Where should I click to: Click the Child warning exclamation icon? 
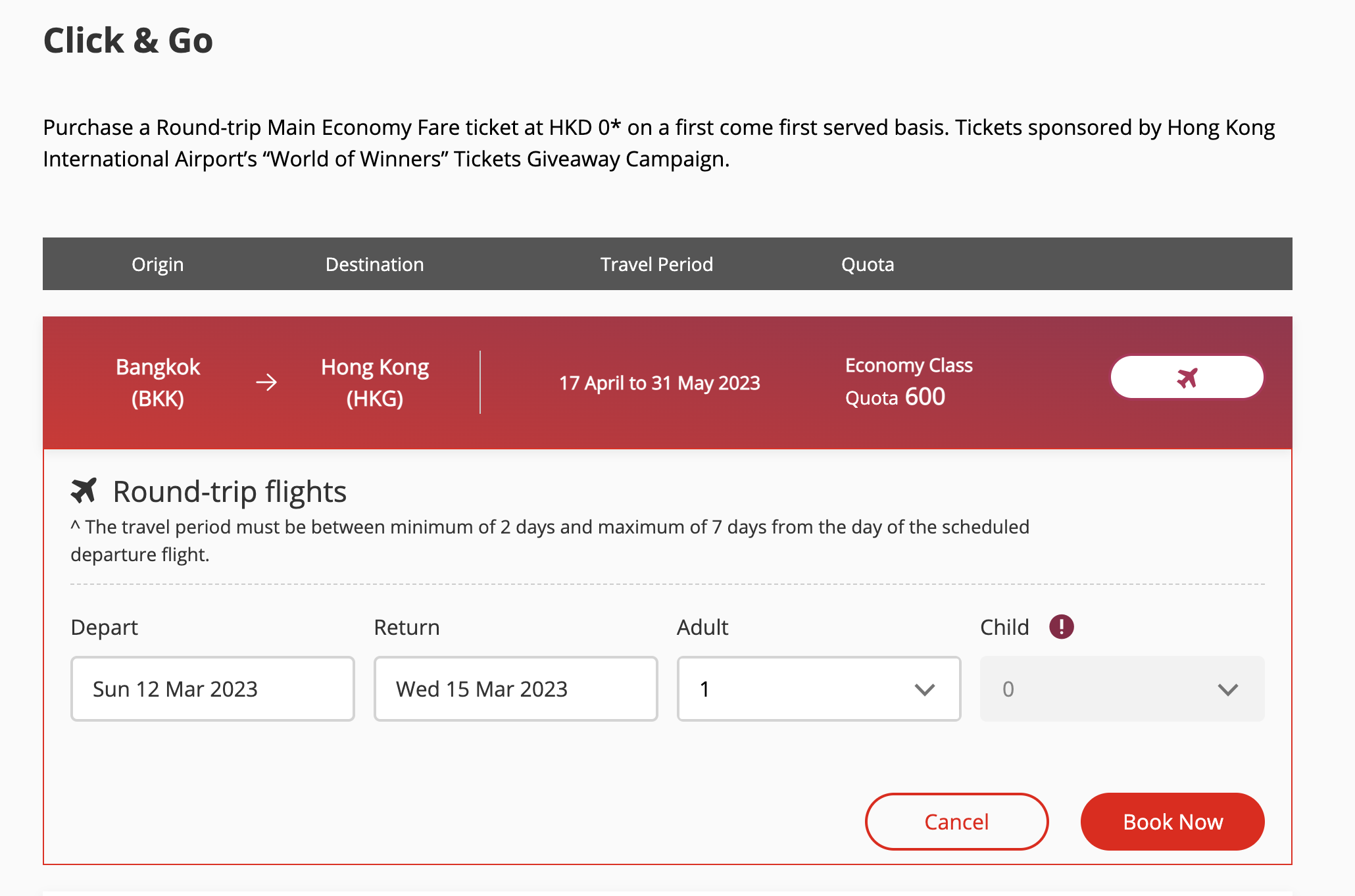point(1061,626)
